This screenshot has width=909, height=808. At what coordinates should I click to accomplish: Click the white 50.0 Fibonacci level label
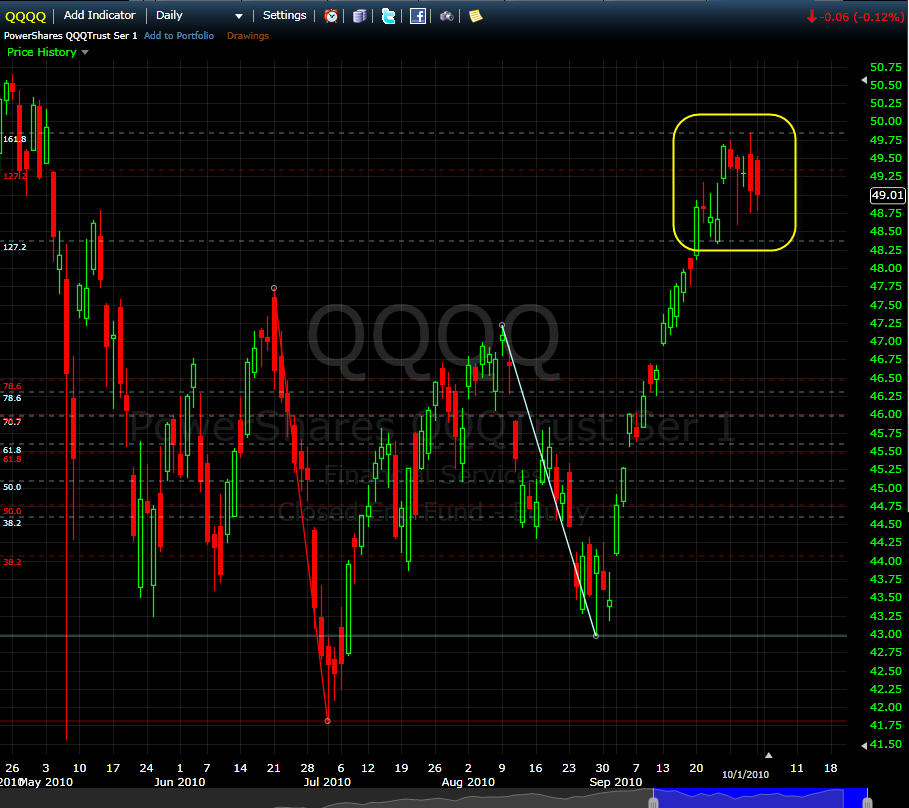12,487
